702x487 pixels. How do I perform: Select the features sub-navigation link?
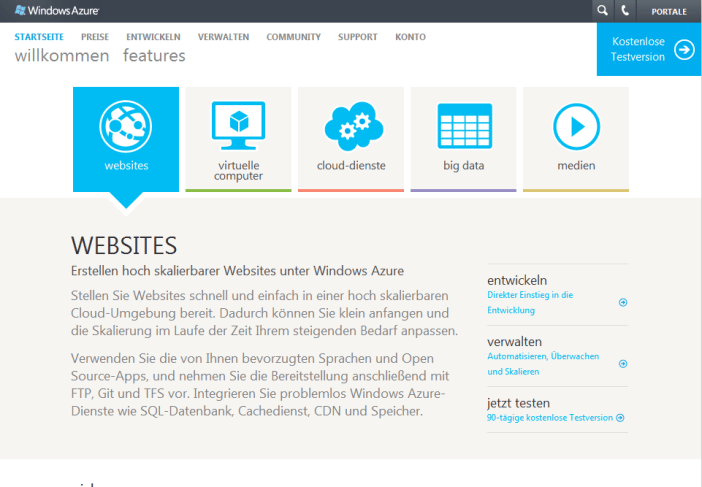154,56
